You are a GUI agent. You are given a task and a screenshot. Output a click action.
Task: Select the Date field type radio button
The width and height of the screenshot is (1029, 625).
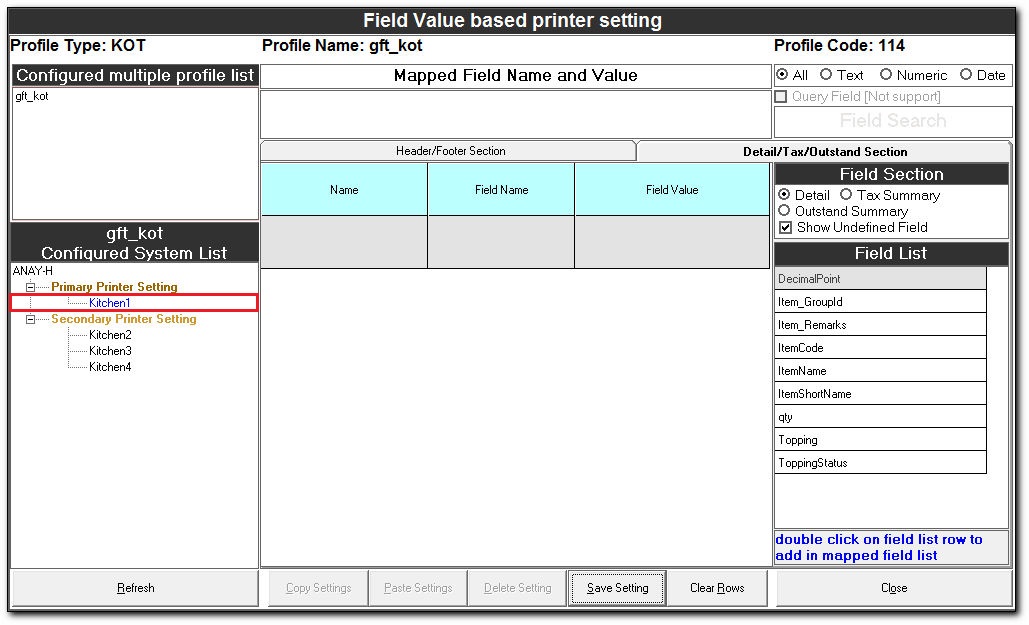(x=966, y=75)
